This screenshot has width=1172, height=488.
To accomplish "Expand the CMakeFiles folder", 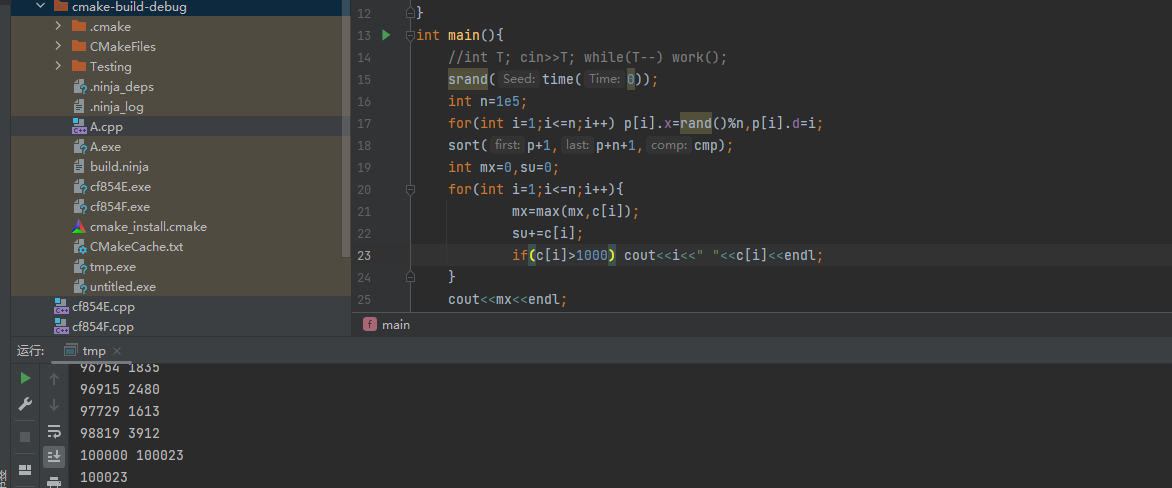I will click(x=58, y=46).
